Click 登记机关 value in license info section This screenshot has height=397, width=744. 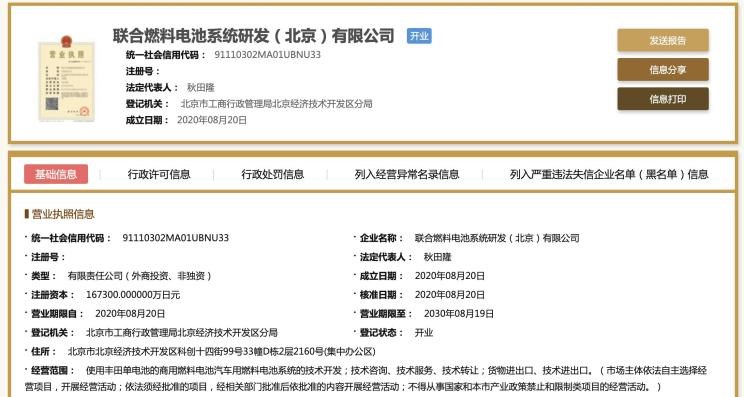pos(181,332)
